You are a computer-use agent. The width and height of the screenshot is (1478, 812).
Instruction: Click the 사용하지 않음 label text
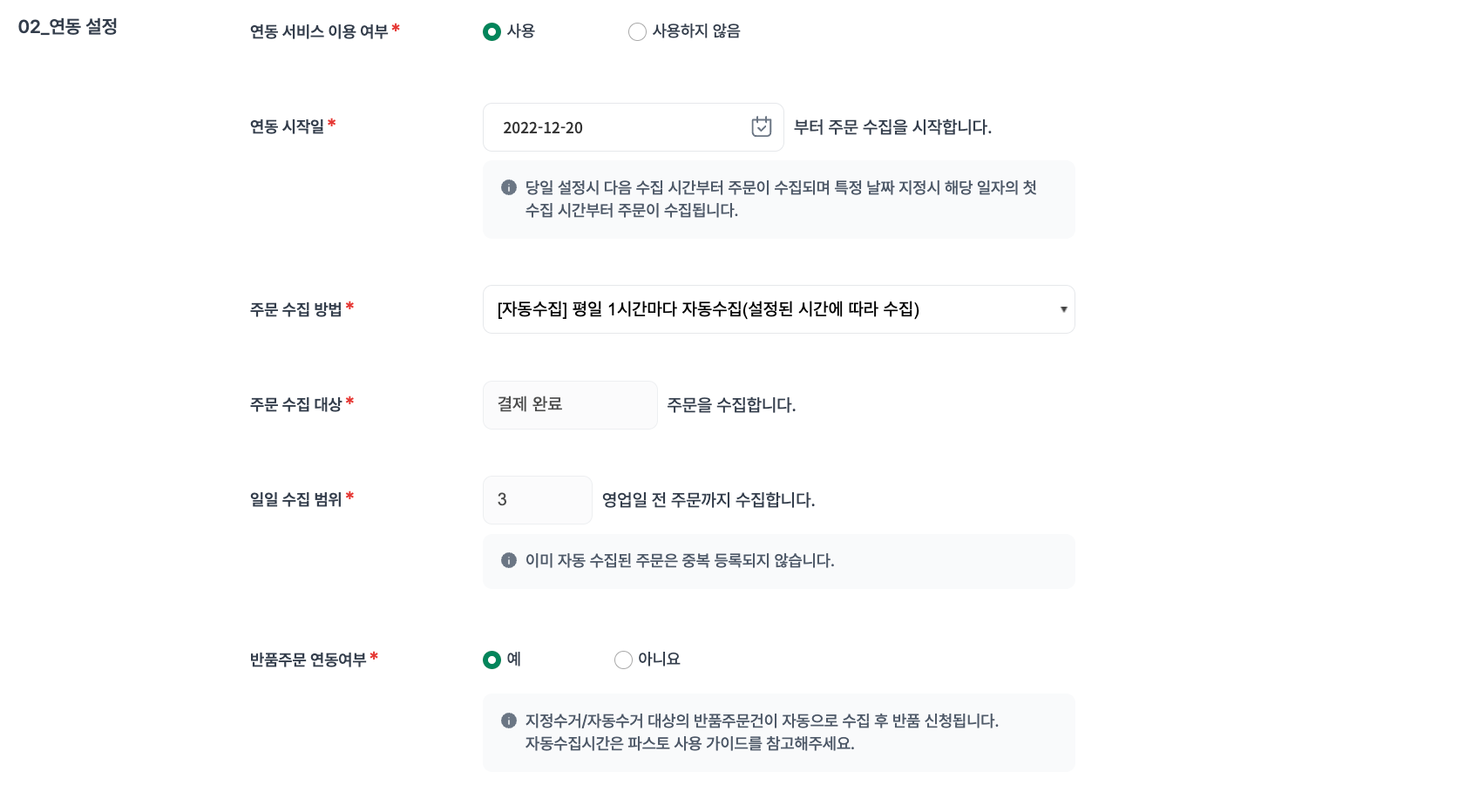(x=696, y=31)
